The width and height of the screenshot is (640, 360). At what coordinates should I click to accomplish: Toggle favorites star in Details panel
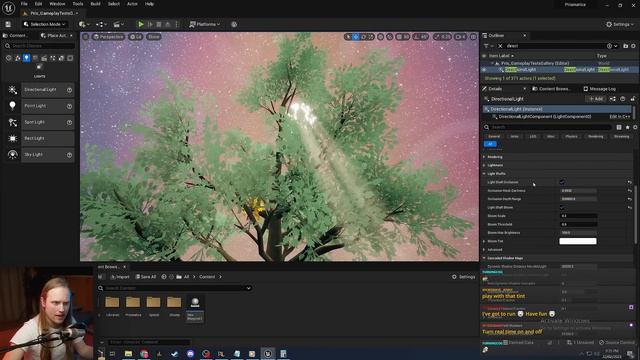[x=627, y=127]
